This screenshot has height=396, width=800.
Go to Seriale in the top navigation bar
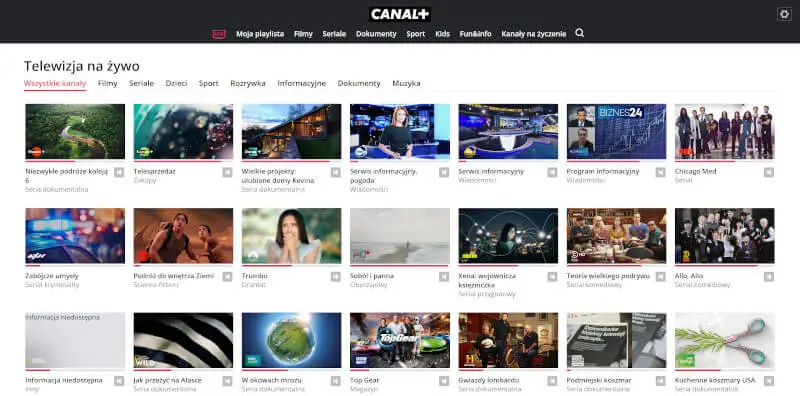click(334, 34)
